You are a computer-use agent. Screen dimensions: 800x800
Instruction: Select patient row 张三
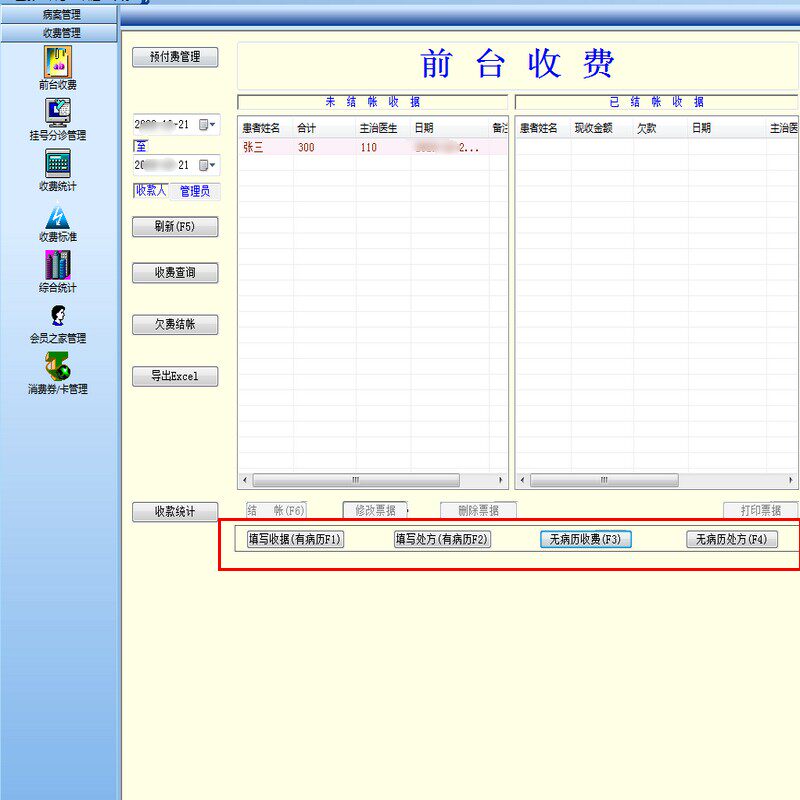click(372, 147)
